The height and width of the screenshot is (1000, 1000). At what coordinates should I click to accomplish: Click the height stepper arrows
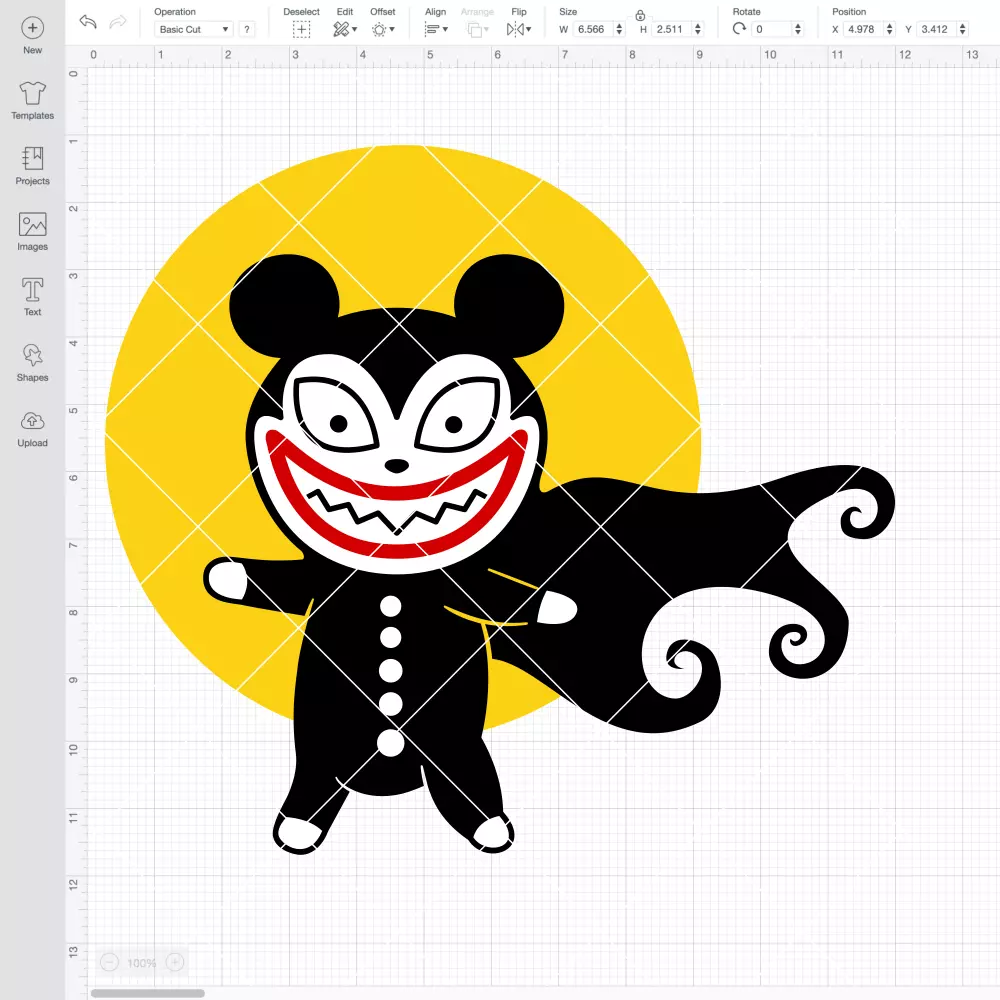[x=698, y=29]
